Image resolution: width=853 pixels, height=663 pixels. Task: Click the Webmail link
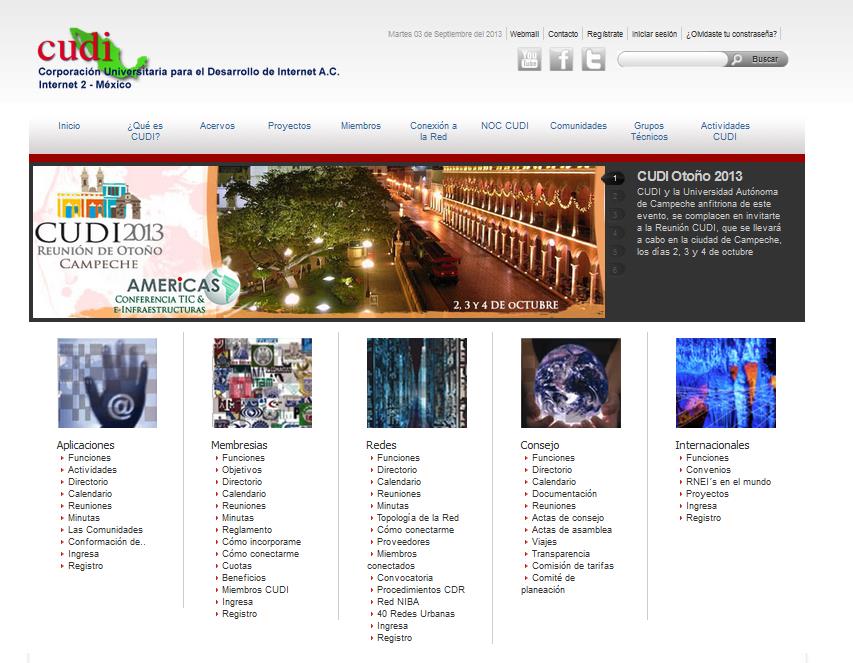coord(524,34)
